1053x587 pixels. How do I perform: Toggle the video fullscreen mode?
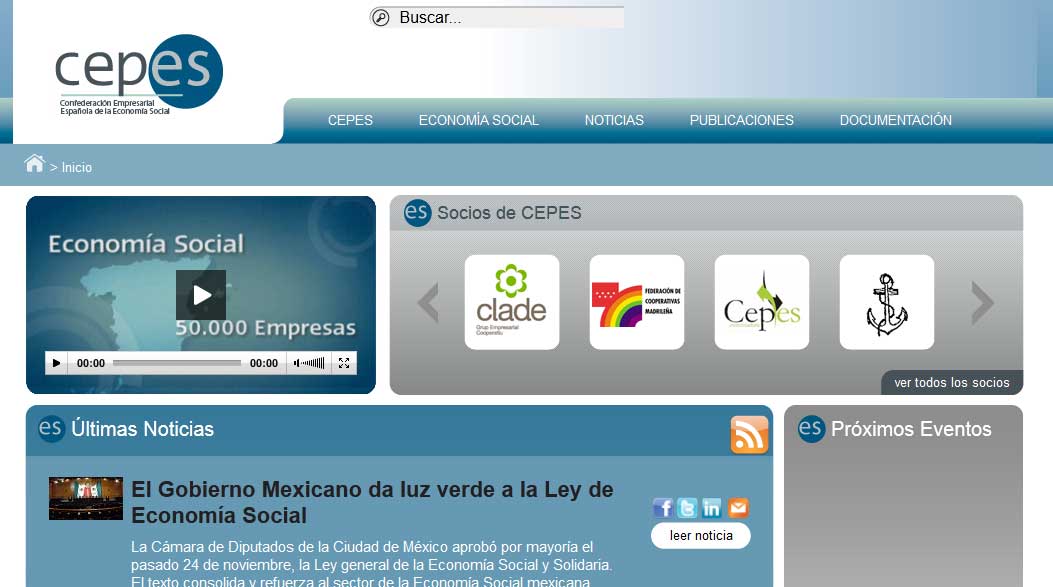pos(343,364)
